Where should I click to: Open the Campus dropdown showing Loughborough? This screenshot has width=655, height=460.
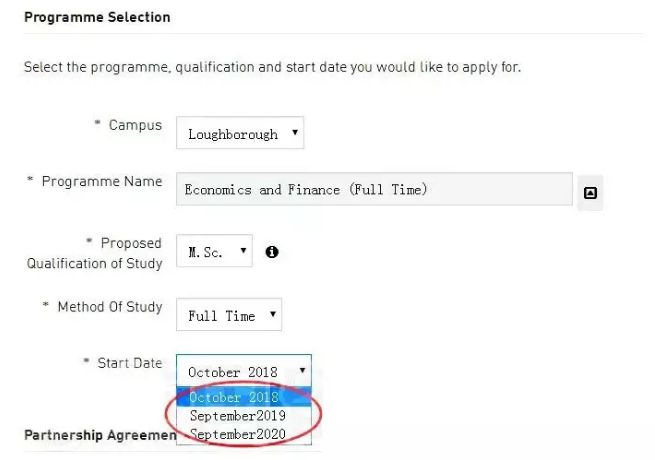pos(240,133)
